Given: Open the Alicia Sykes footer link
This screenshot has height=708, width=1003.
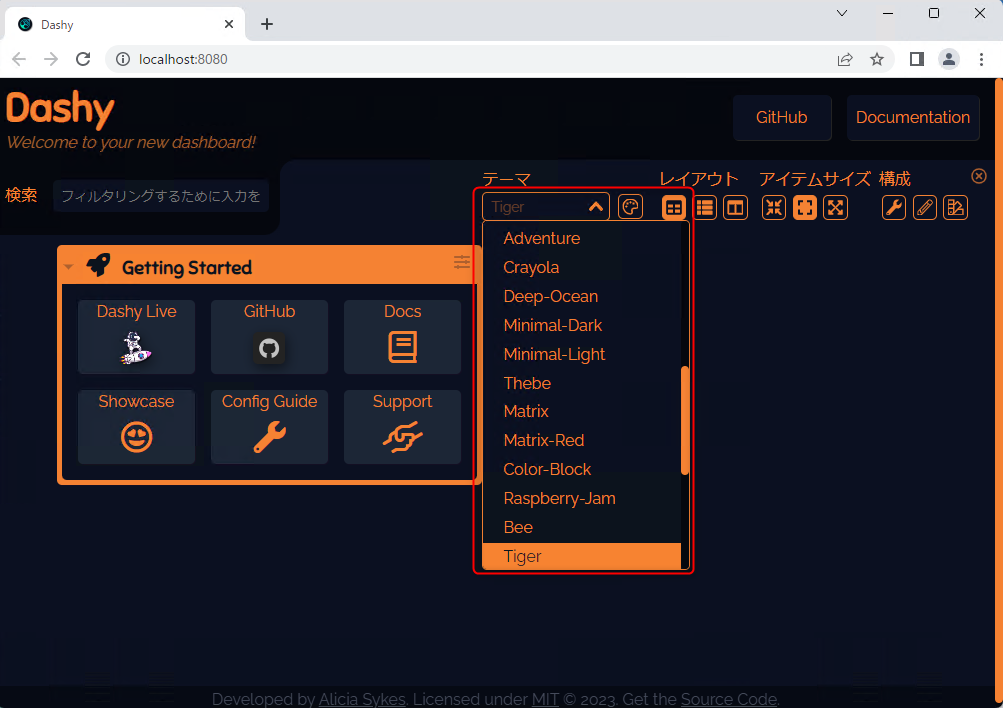Looking at the screenshot, I should tap(362, 699).
